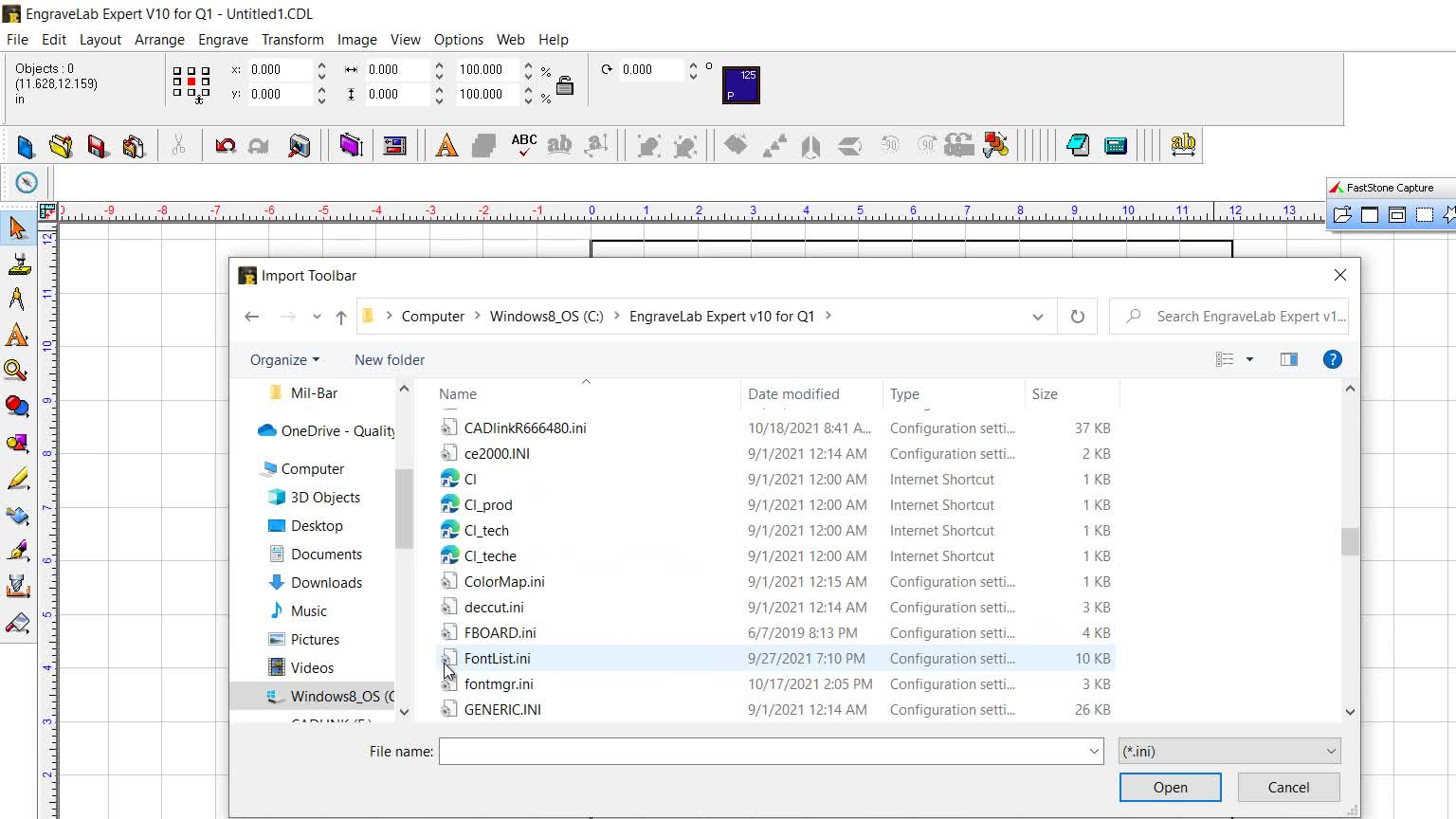Viewport: 1456px width, 819px height.
Task: Click the compass icon below the toolbar
Action: (27, 182)
